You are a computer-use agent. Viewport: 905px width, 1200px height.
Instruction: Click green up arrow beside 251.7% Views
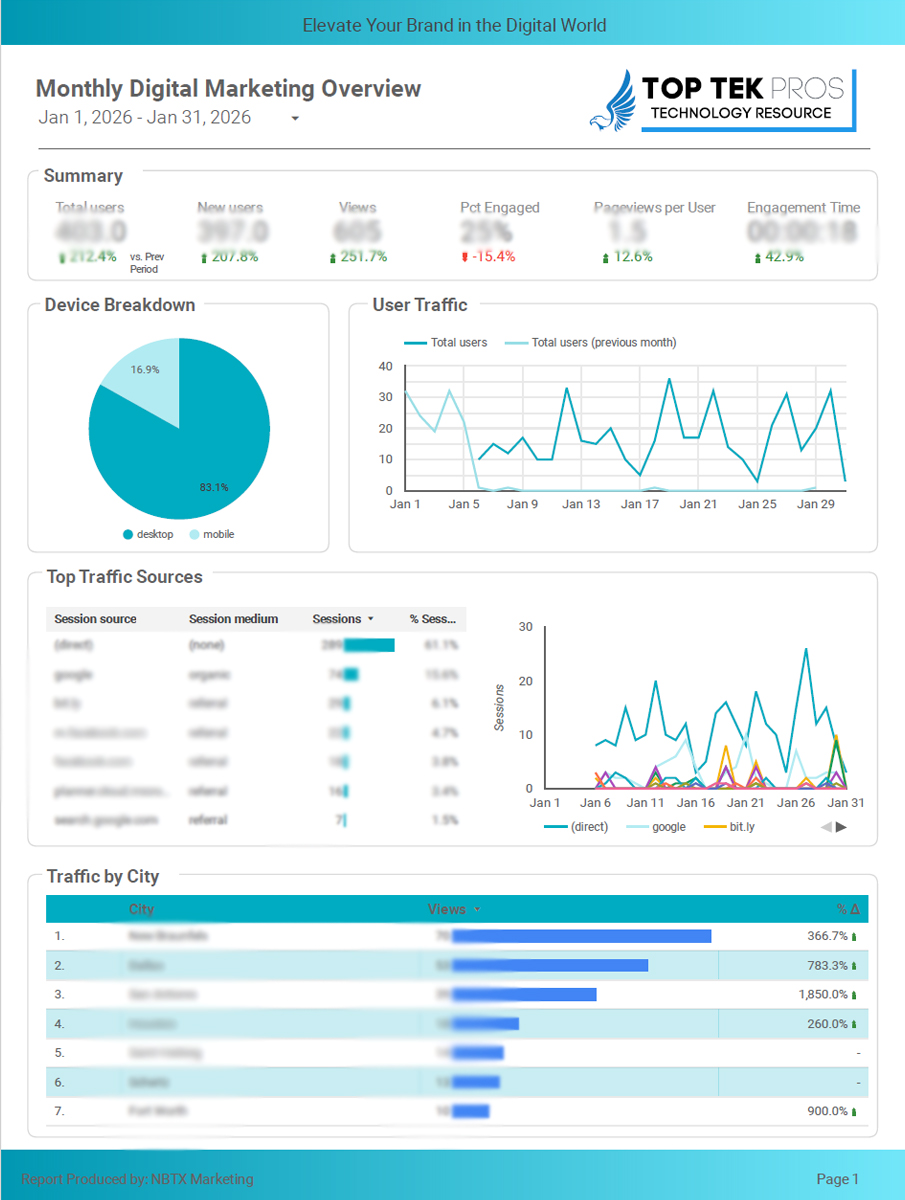coord(332,258)
